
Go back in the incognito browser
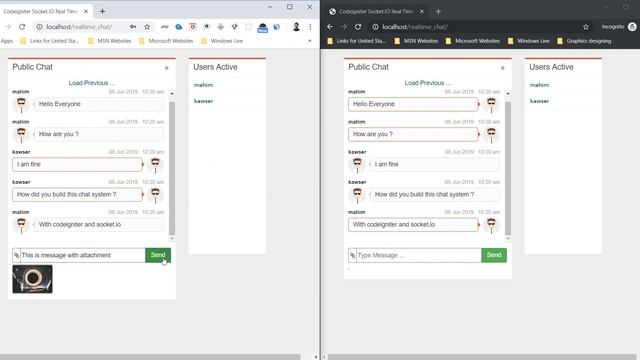[330, 27]
